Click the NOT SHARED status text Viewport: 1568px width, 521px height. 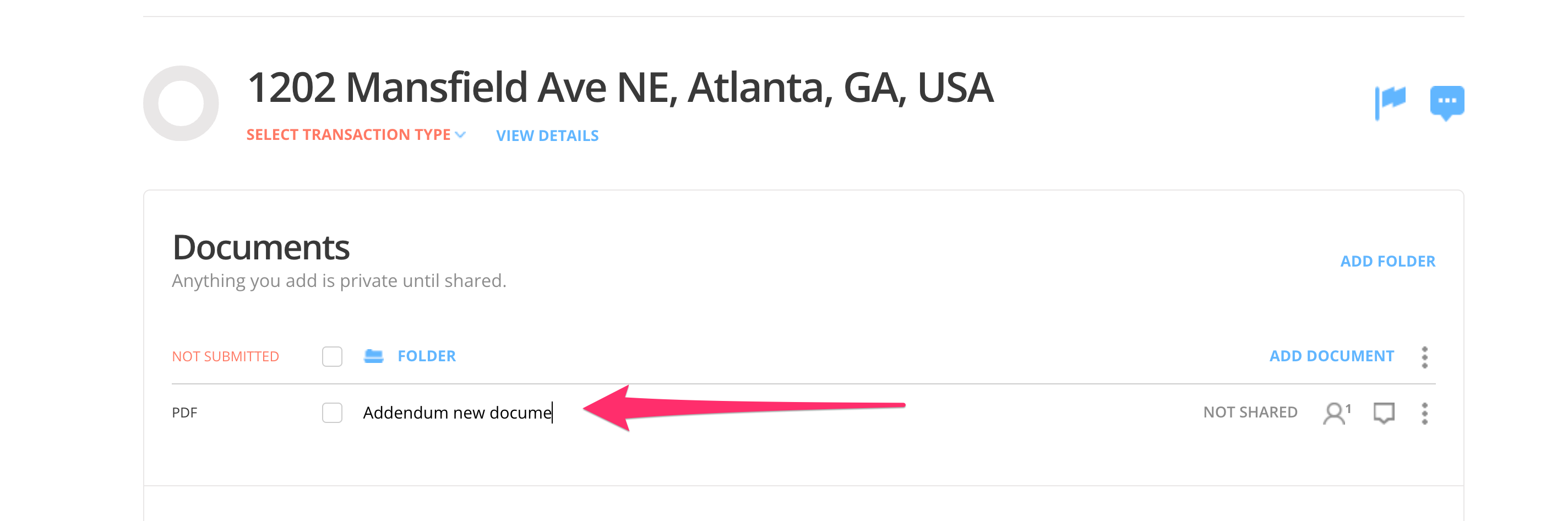pos(1250,413)
